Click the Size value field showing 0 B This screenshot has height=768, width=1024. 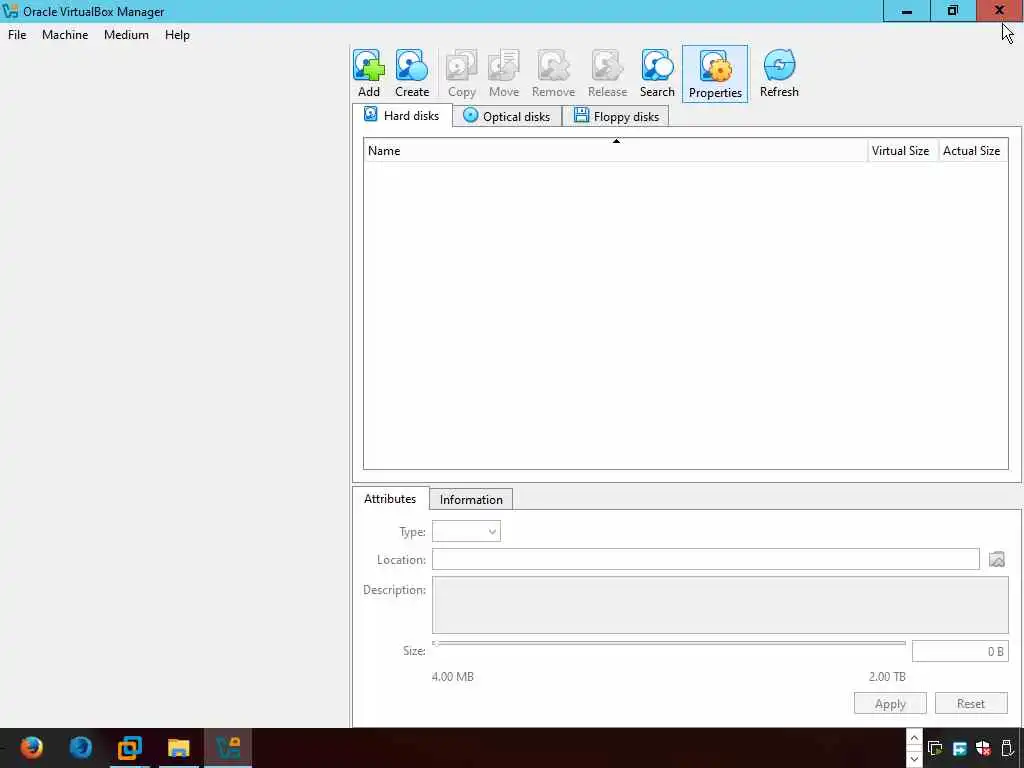960,651
